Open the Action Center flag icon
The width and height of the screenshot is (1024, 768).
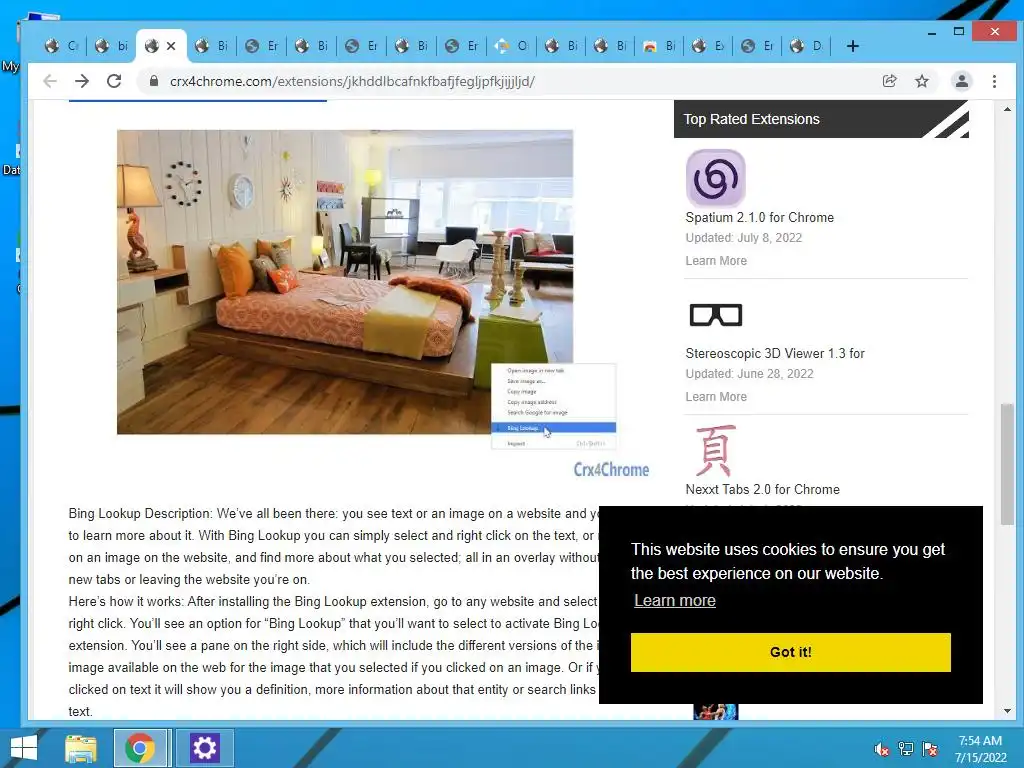point(930,749)
